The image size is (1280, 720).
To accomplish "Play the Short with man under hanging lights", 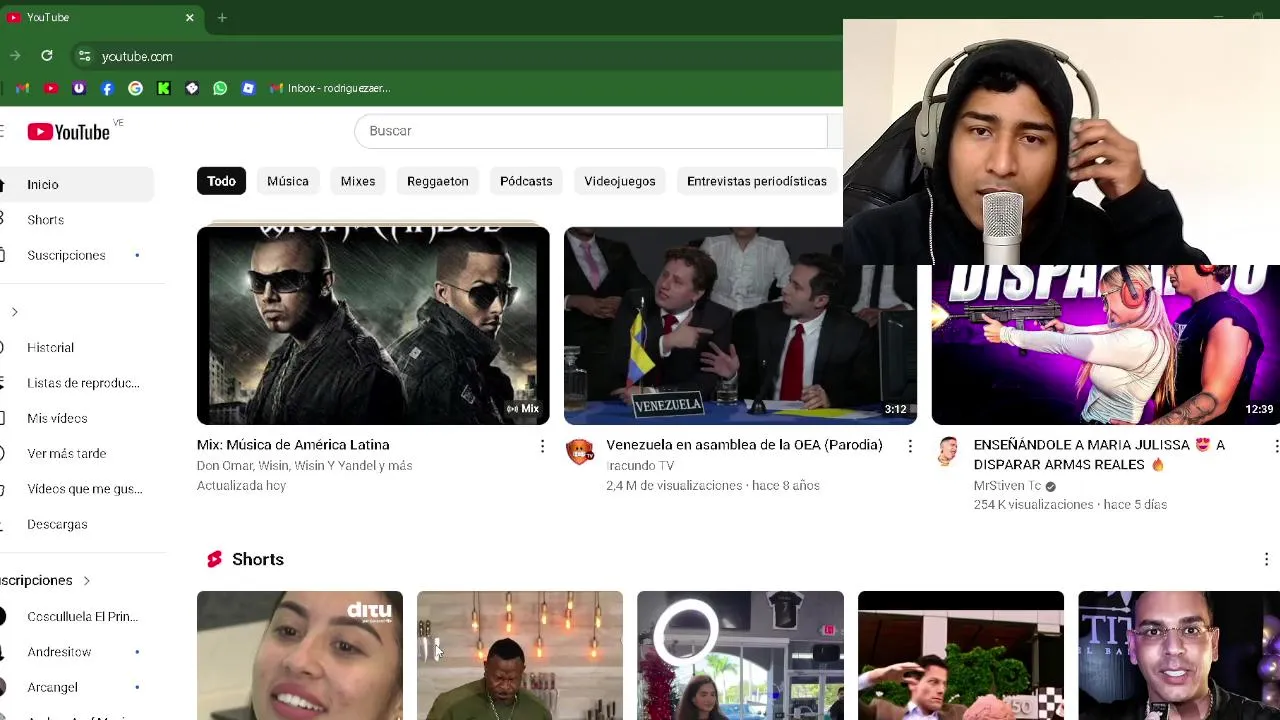I will point(520,656).
